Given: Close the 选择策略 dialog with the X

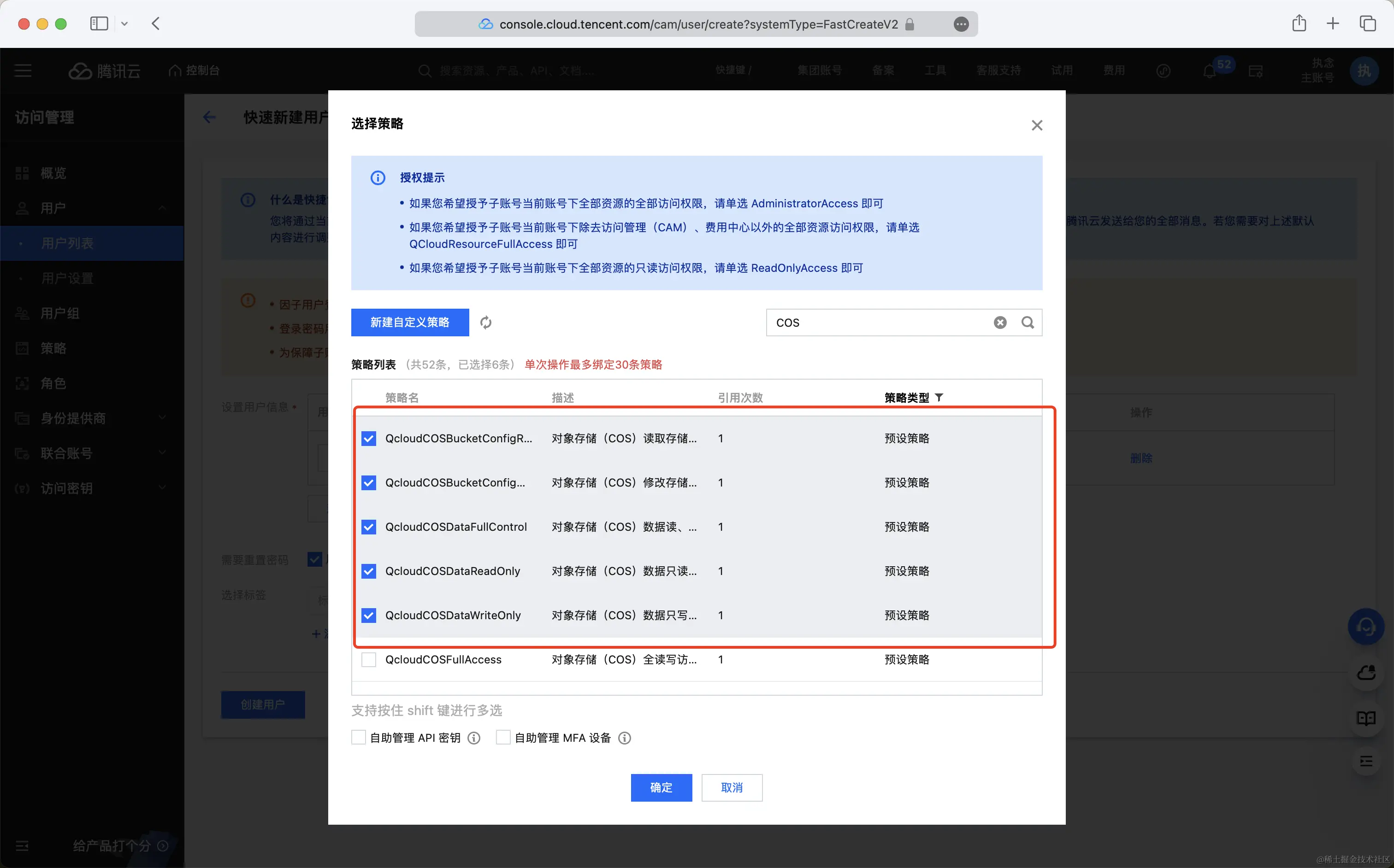Looking at the screenshot, I should 1037,125.
